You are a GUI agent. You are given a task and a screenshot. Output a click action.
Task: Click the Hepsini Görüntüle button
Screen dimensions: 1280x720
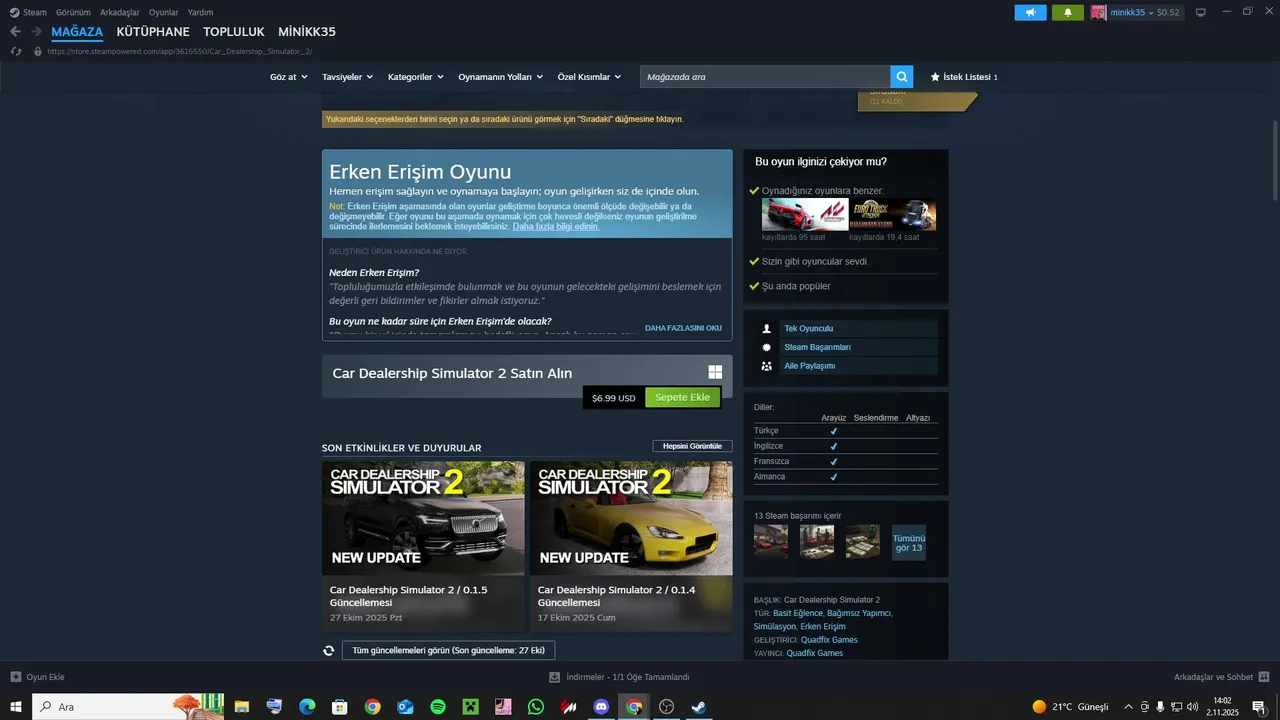tap(692, 446)
